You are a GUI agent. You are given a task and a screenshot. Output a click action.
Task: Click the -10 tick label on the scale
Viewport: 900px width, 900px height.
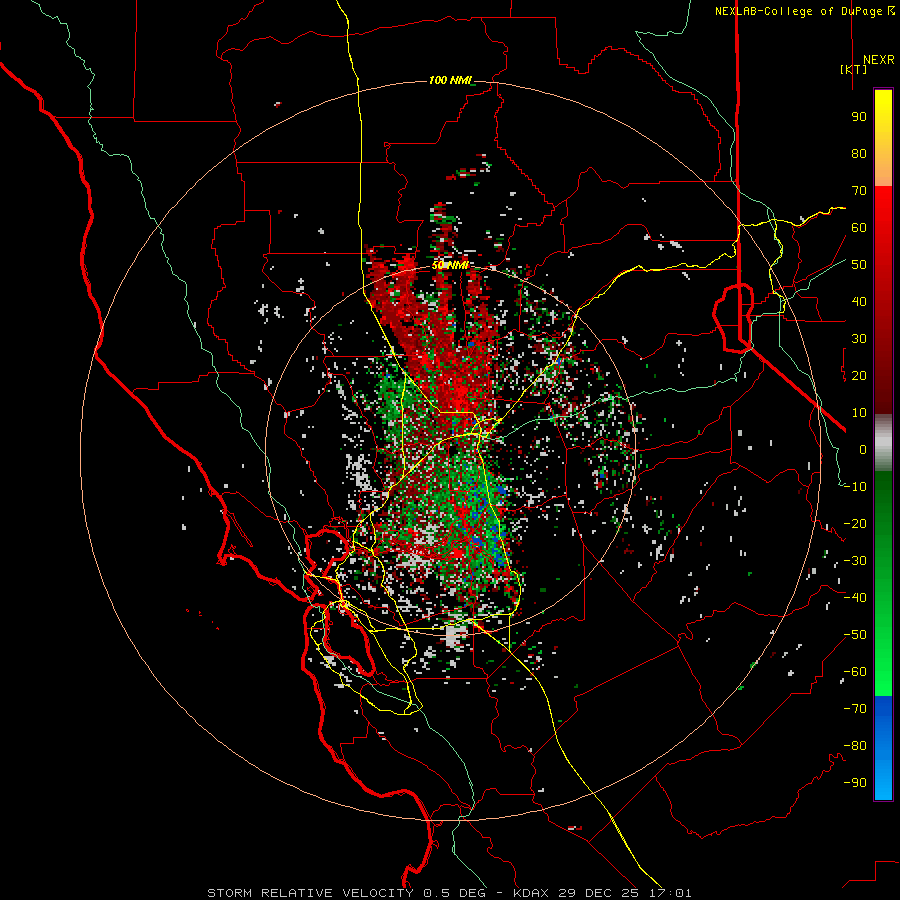click(x=855, y=487)
